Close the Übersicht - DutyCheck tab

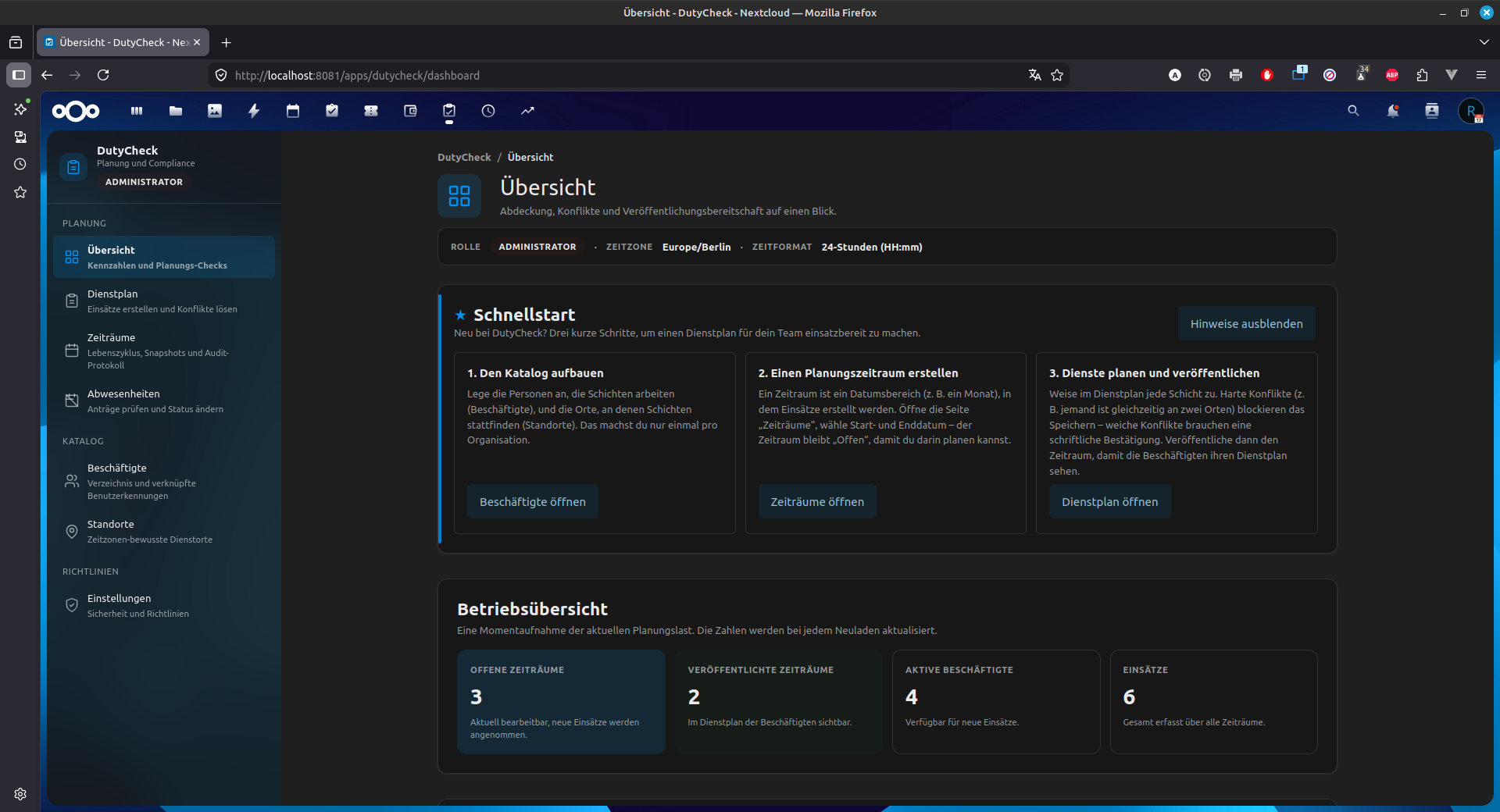click(x=197, y=42)
